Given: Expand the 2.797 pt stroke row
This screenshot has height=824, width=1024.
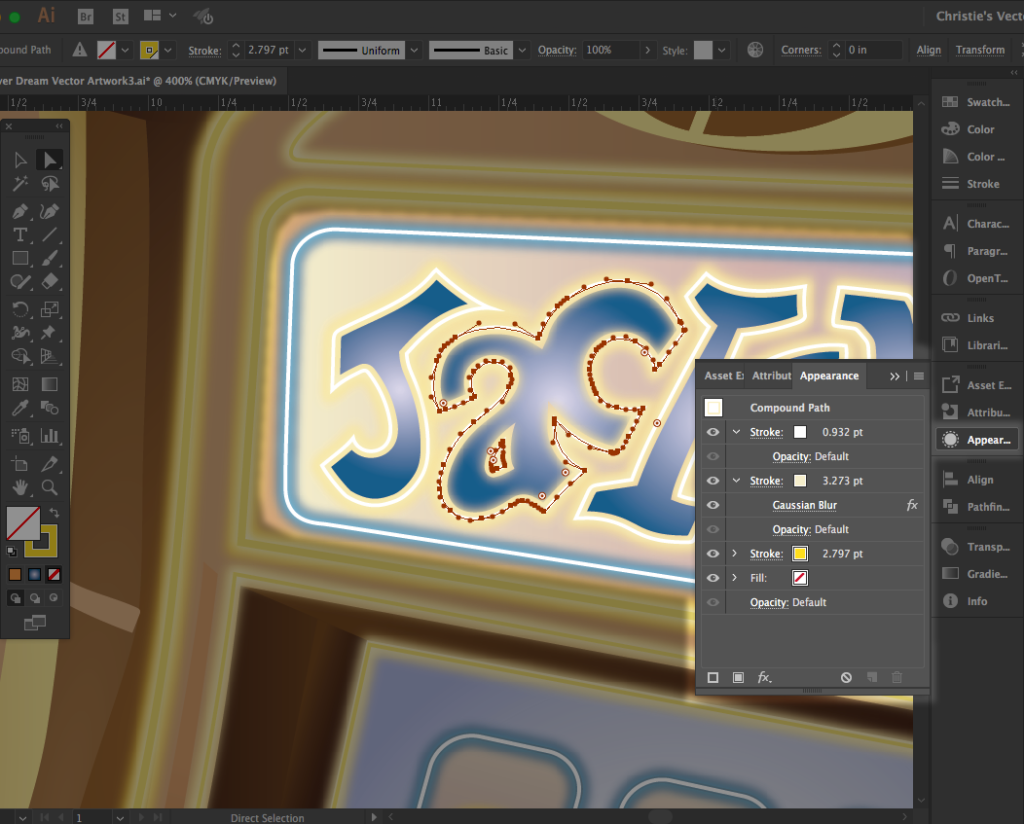Looking at the screenshot, I should pyautogui.click(x=736, y=554).
